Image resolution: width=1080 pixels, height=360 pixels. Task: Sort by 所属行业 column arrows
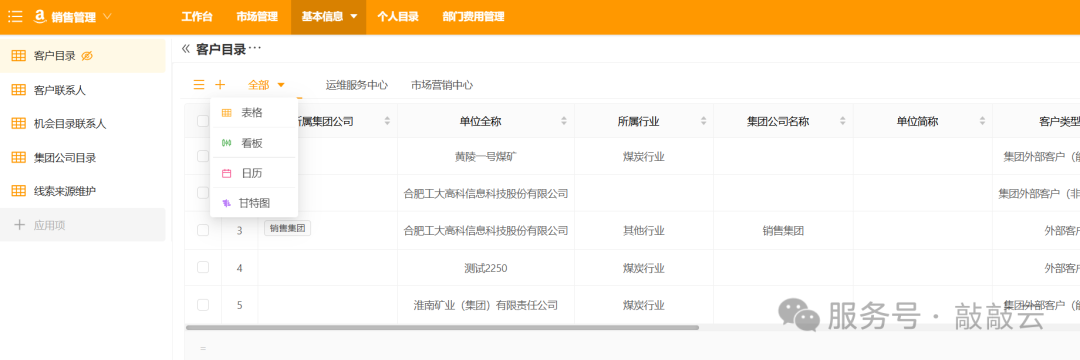pos(703,121)
